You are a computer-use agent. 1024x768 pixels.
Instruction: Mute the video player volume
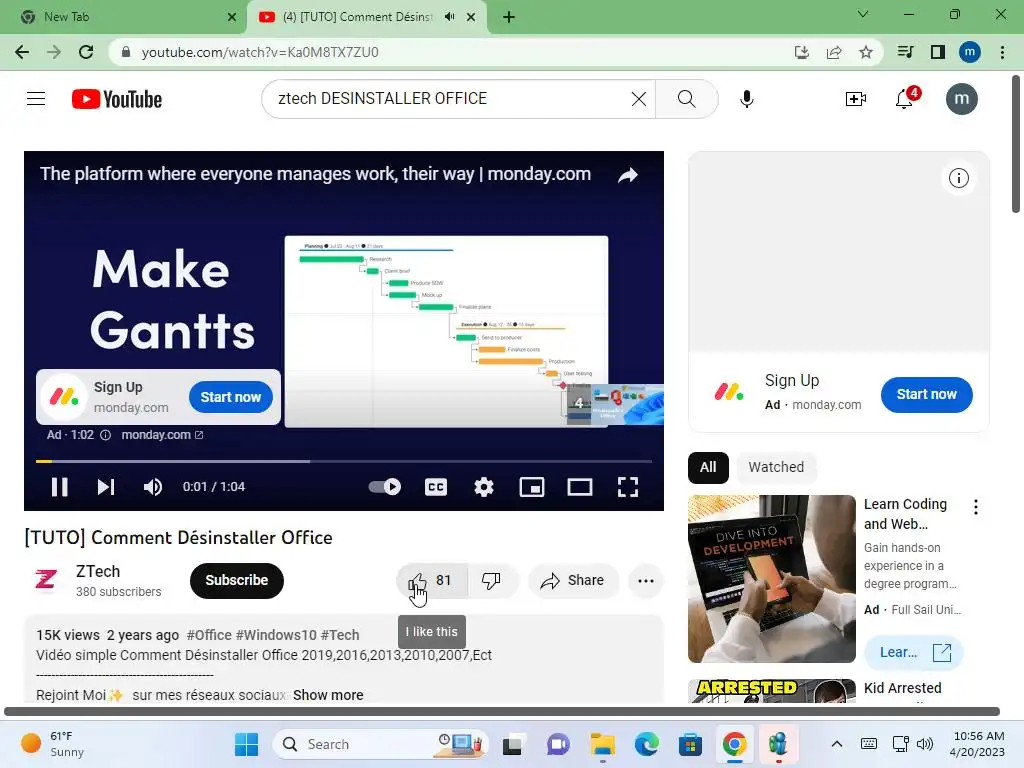(x=153, y=487)
